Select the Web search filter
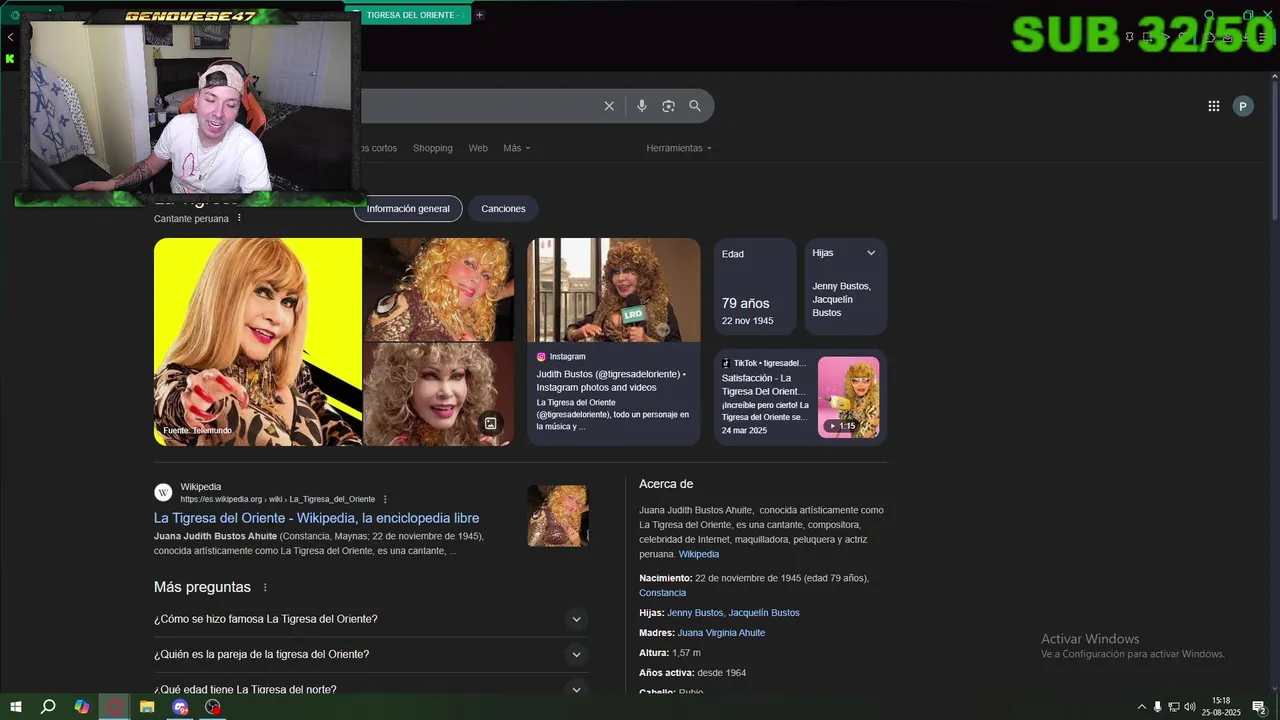 (x=478, y=148)
